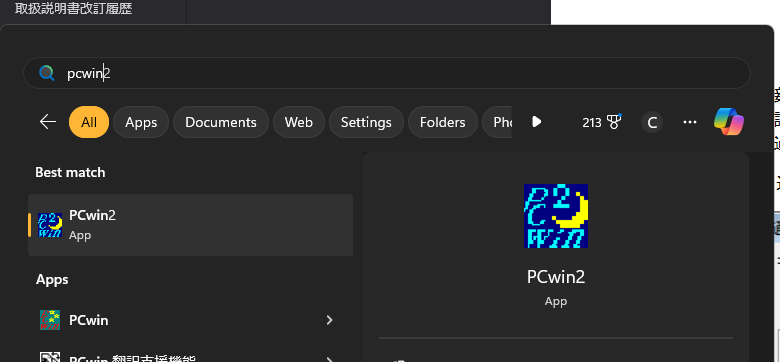Switch to the Apps filter tab

[x=141, y=122]
